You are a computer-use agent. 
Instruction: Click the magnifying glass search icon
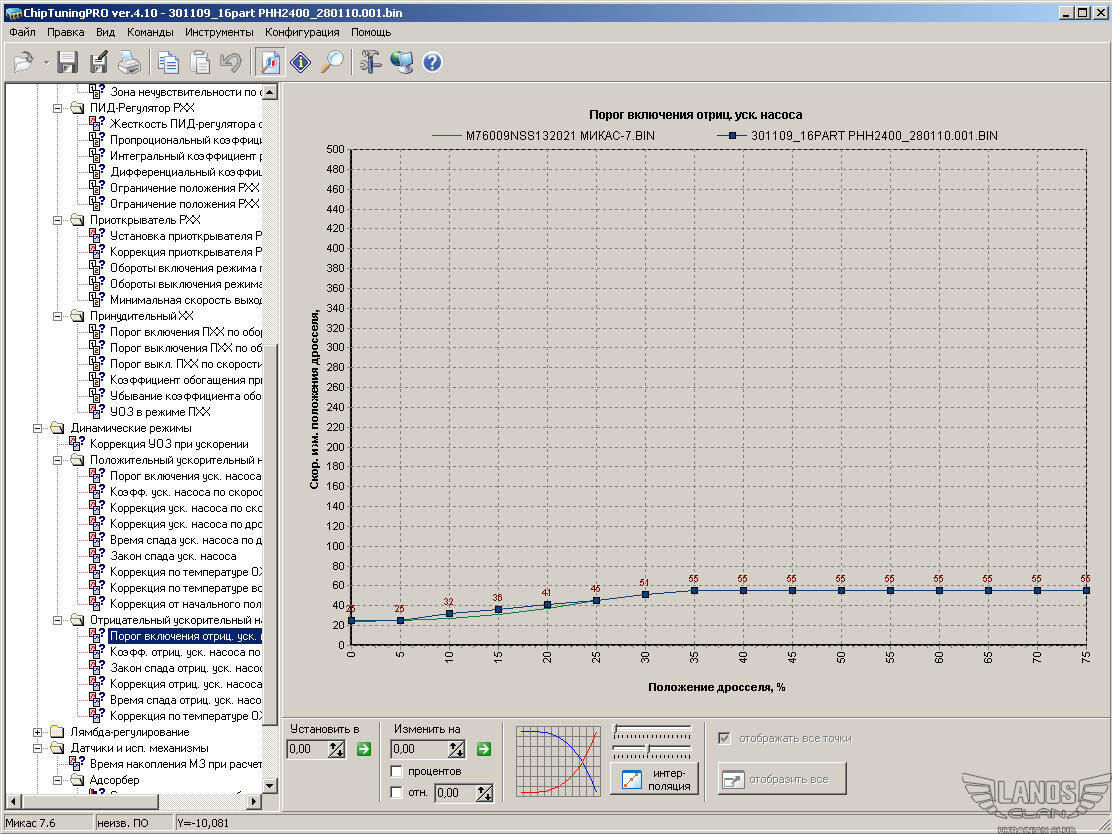(332, 62)
